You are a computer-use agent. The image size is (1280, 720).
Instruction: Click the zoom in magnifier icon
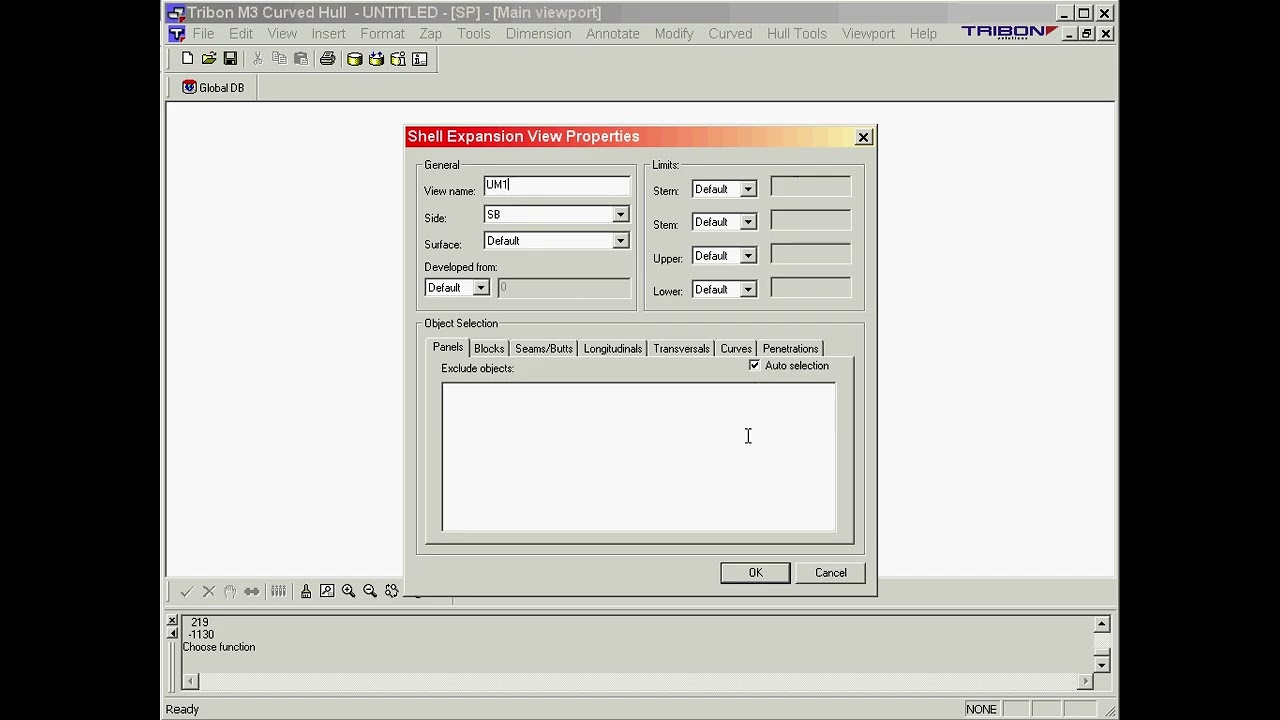pos(348,591)
